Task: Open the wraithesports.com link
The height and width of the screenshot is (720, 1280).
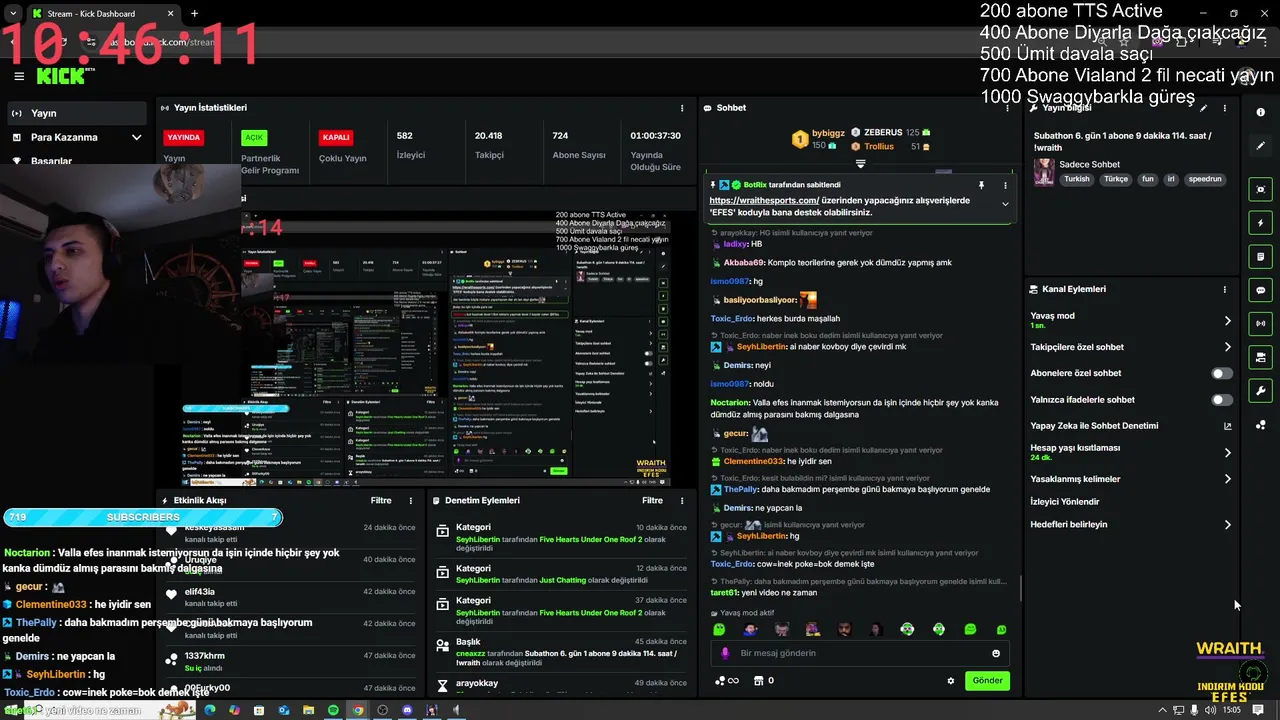Action: point(764,200)
